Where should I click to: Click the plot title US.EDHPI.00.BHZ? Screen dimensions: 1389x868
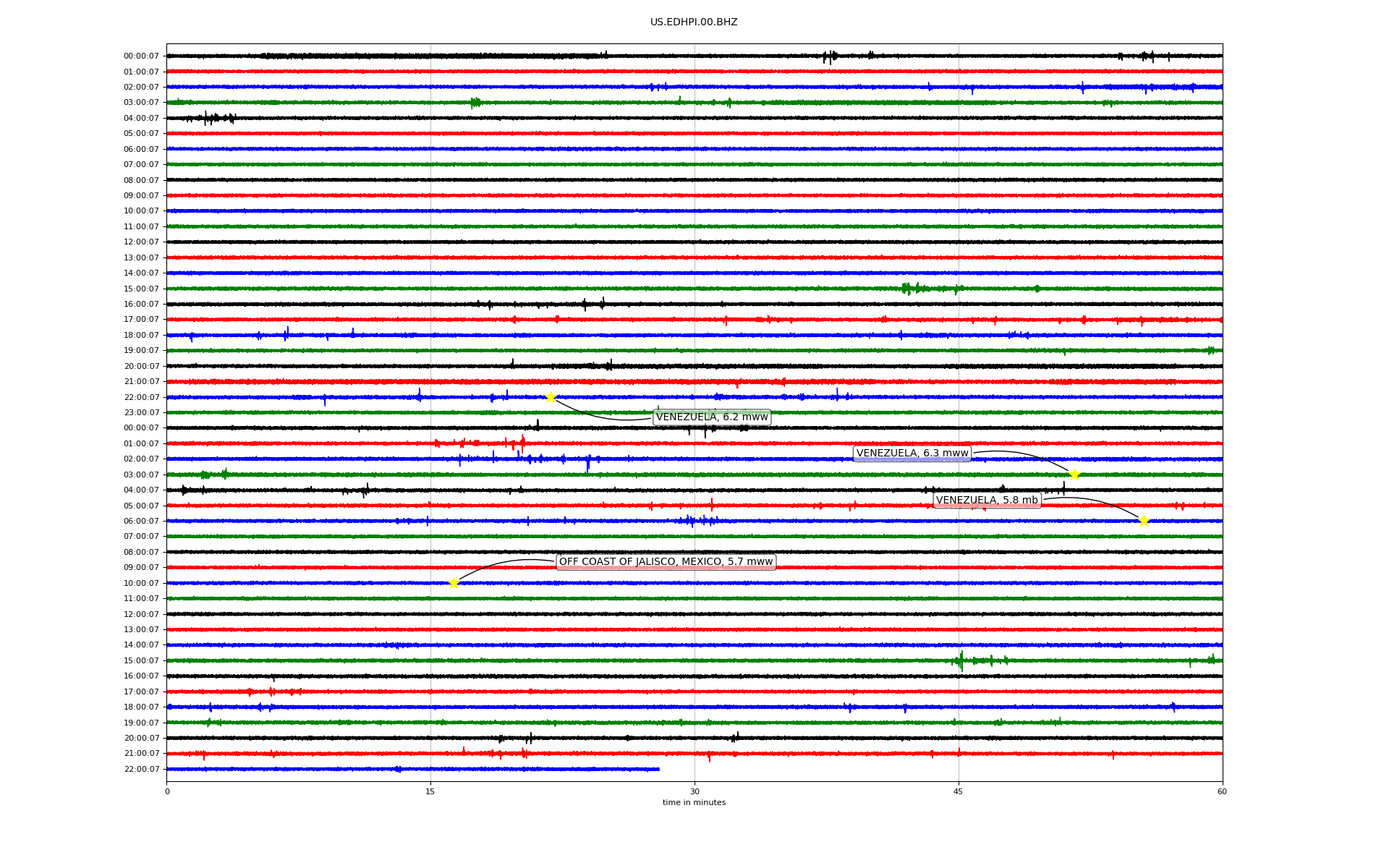click(x=694, y=22)
